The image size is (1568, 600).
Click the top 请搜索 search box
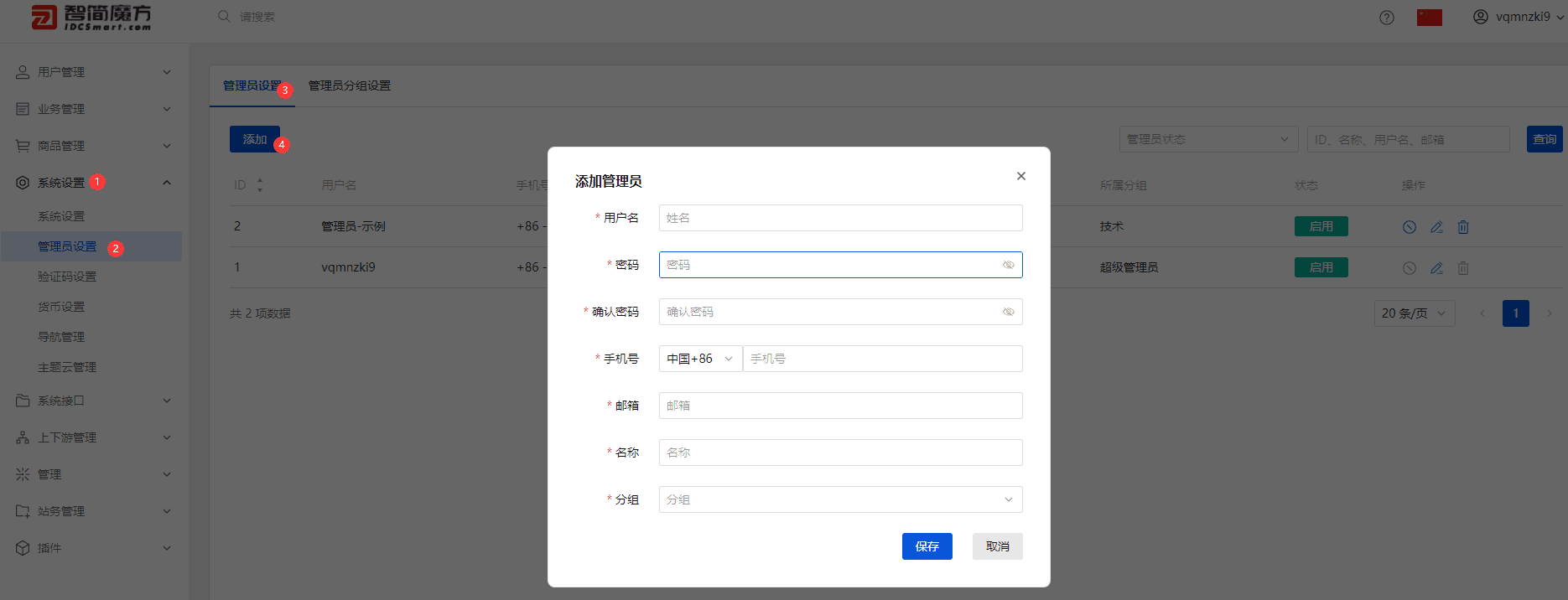(x=257, y=17)
